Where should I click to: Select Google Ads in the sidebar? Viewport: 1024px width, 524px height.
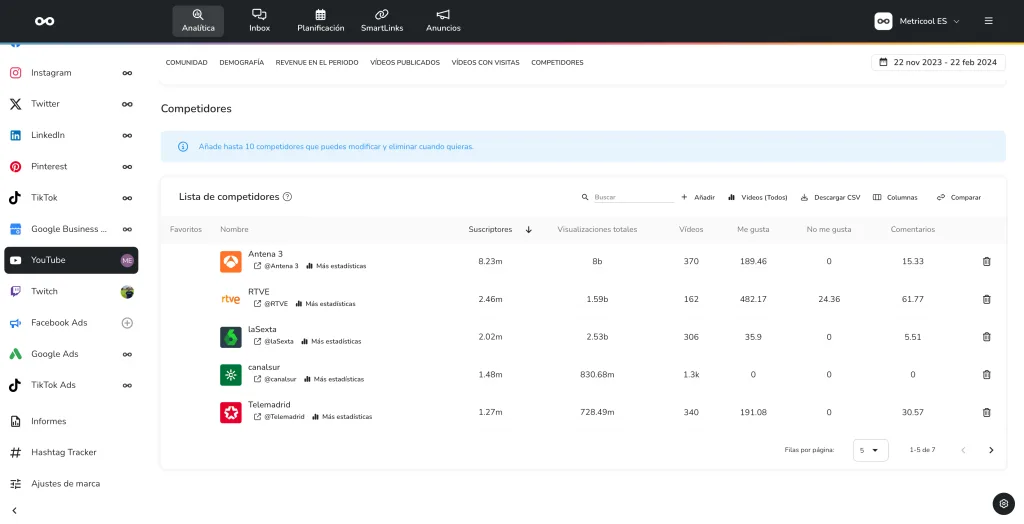point(71,354)
